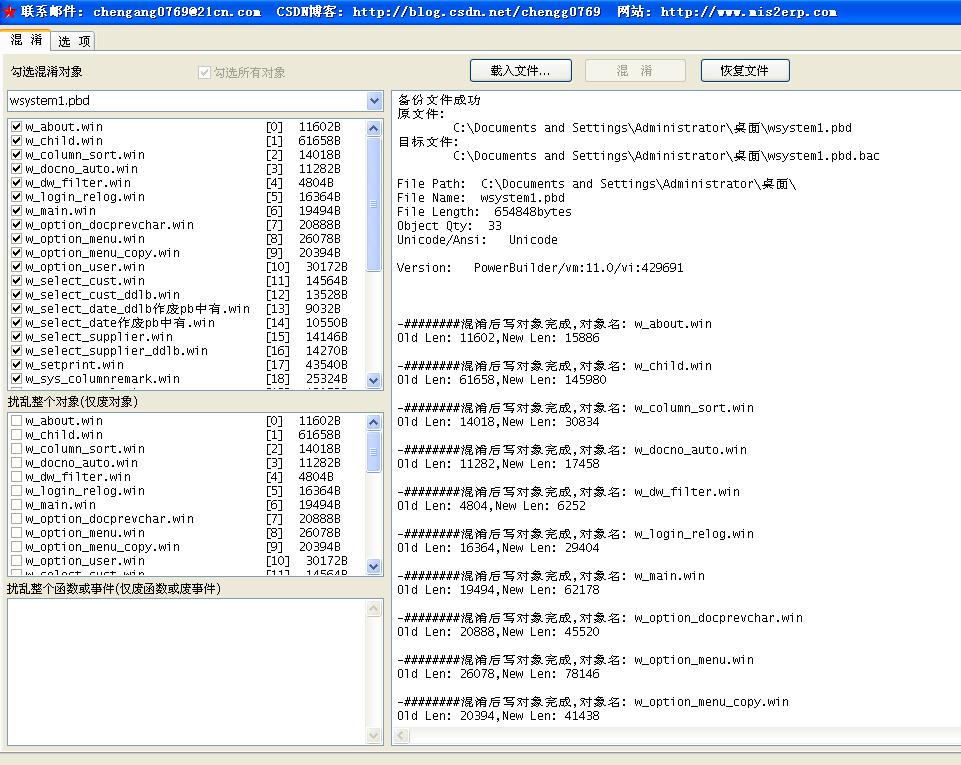The width and height of the screenshot is (961, 765).
Task: Uncheck w_docno_auto.win in the top list
Action: click(x=17, y=169)
